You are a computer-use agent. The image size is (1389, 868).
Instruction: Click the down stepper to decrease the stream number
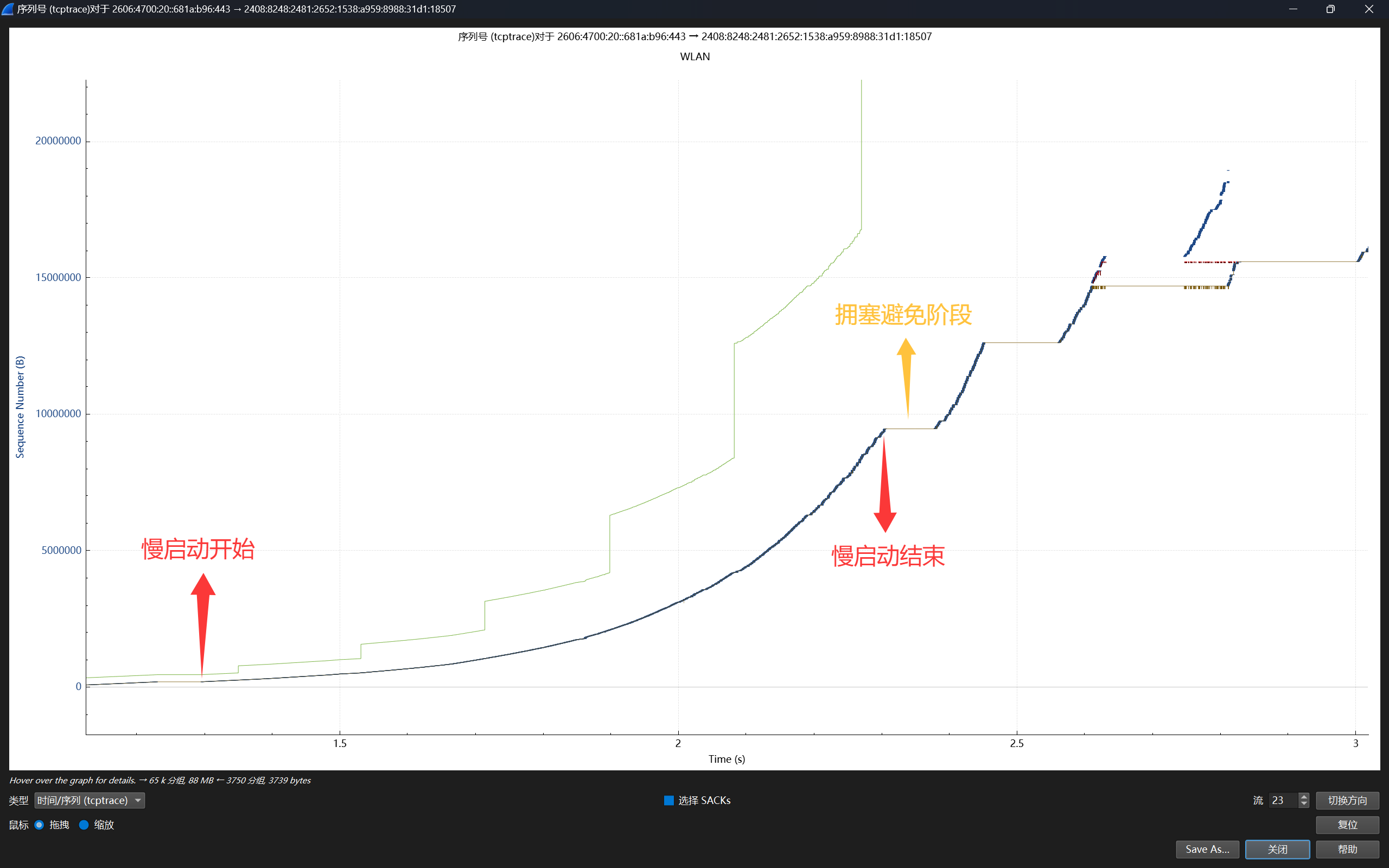pyautogui.click(x=1304, y=803)
